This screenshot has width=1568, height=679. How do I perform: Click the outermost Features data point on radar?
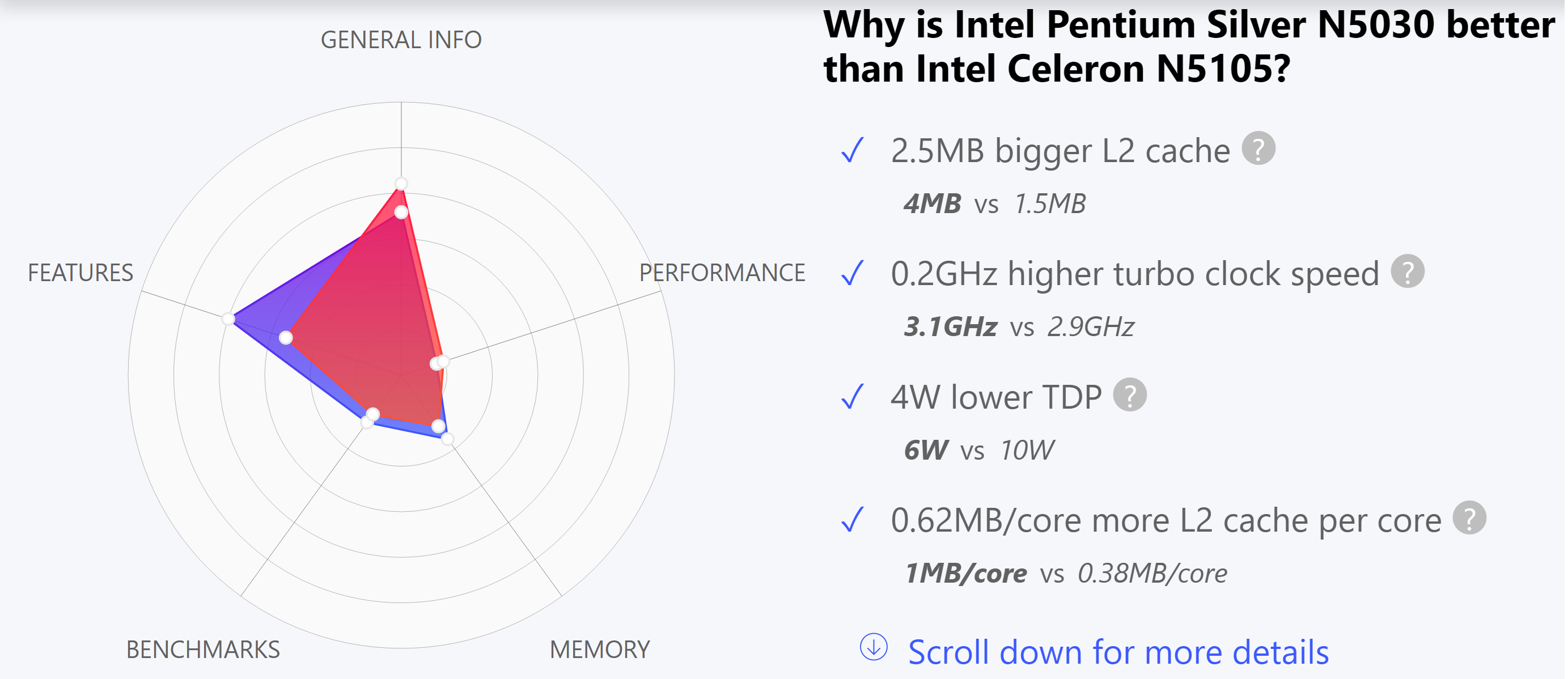(228, 319)
